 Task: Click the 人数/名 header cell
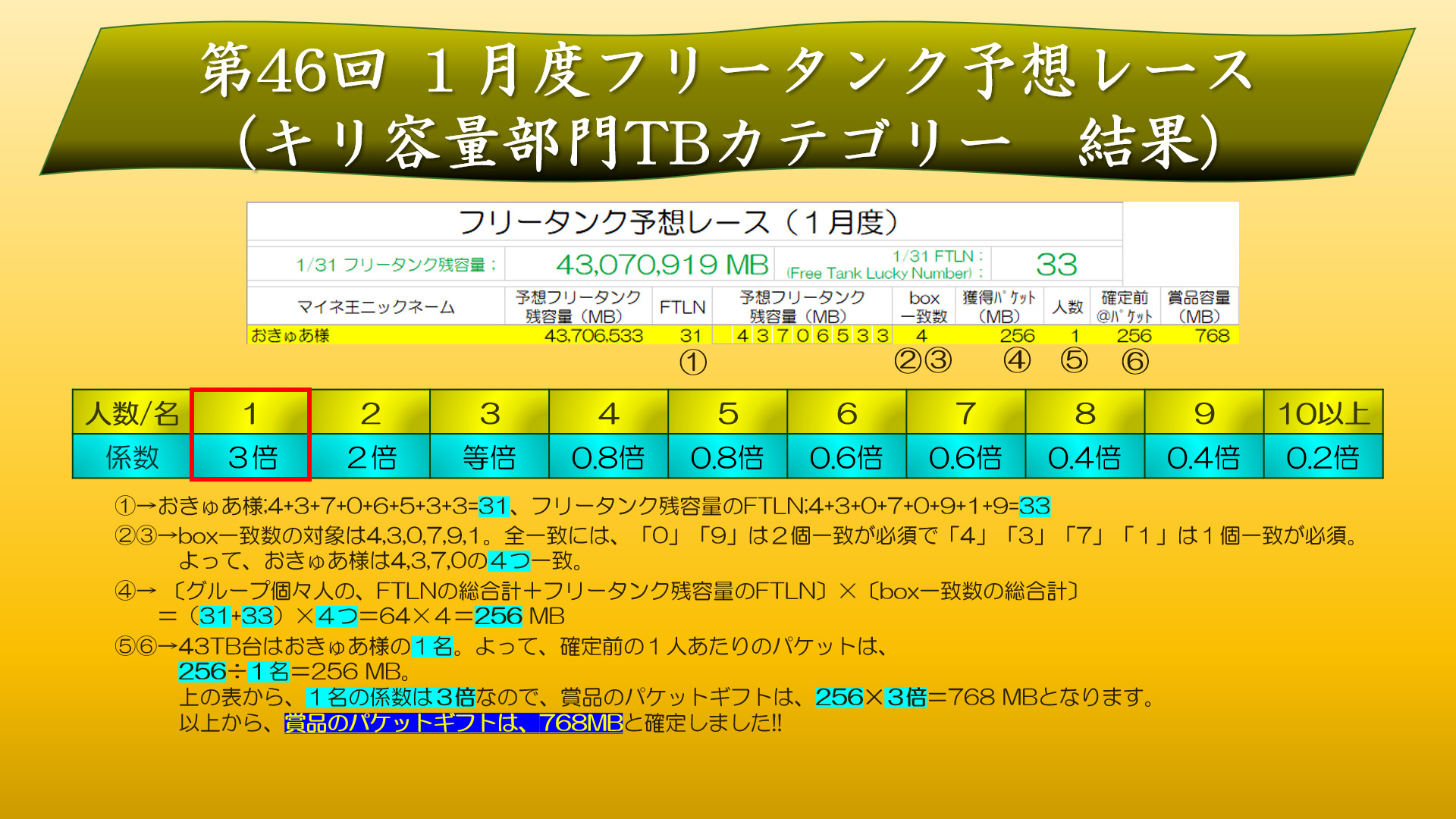click(132, 413)
